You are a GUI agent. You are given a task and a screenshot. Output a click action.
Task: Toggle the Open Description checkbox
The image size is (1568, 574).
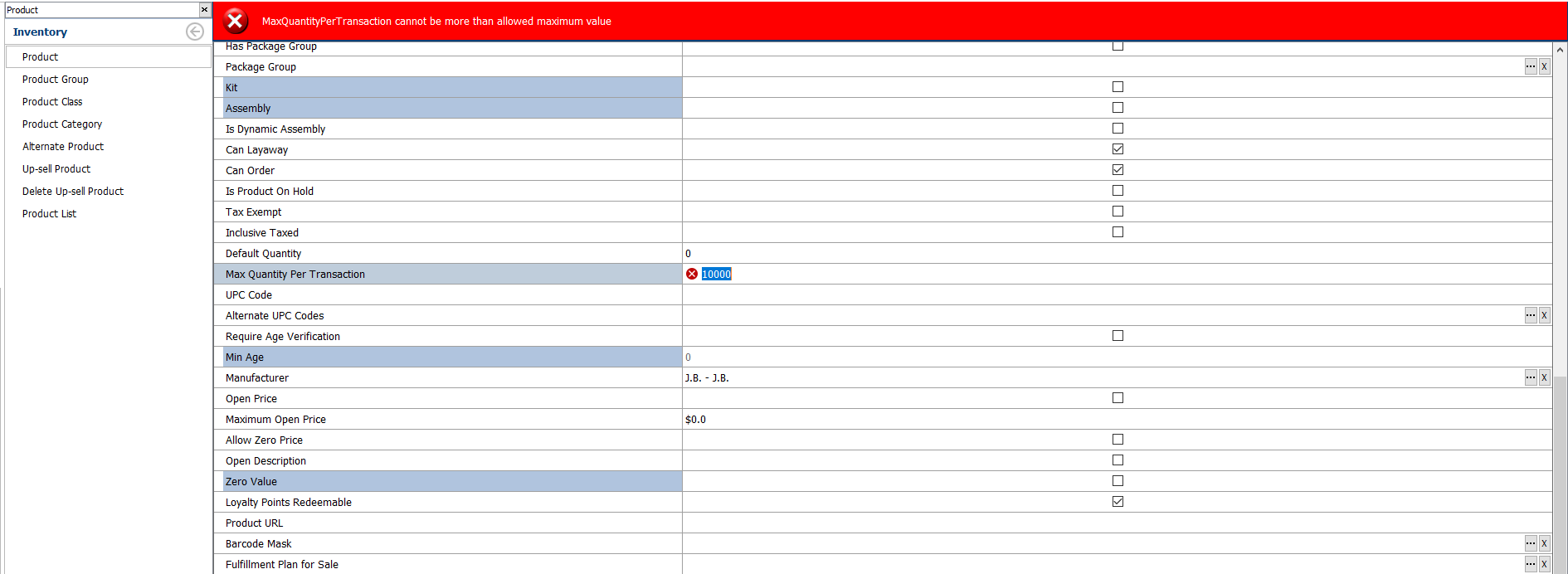coord(1118,460)
